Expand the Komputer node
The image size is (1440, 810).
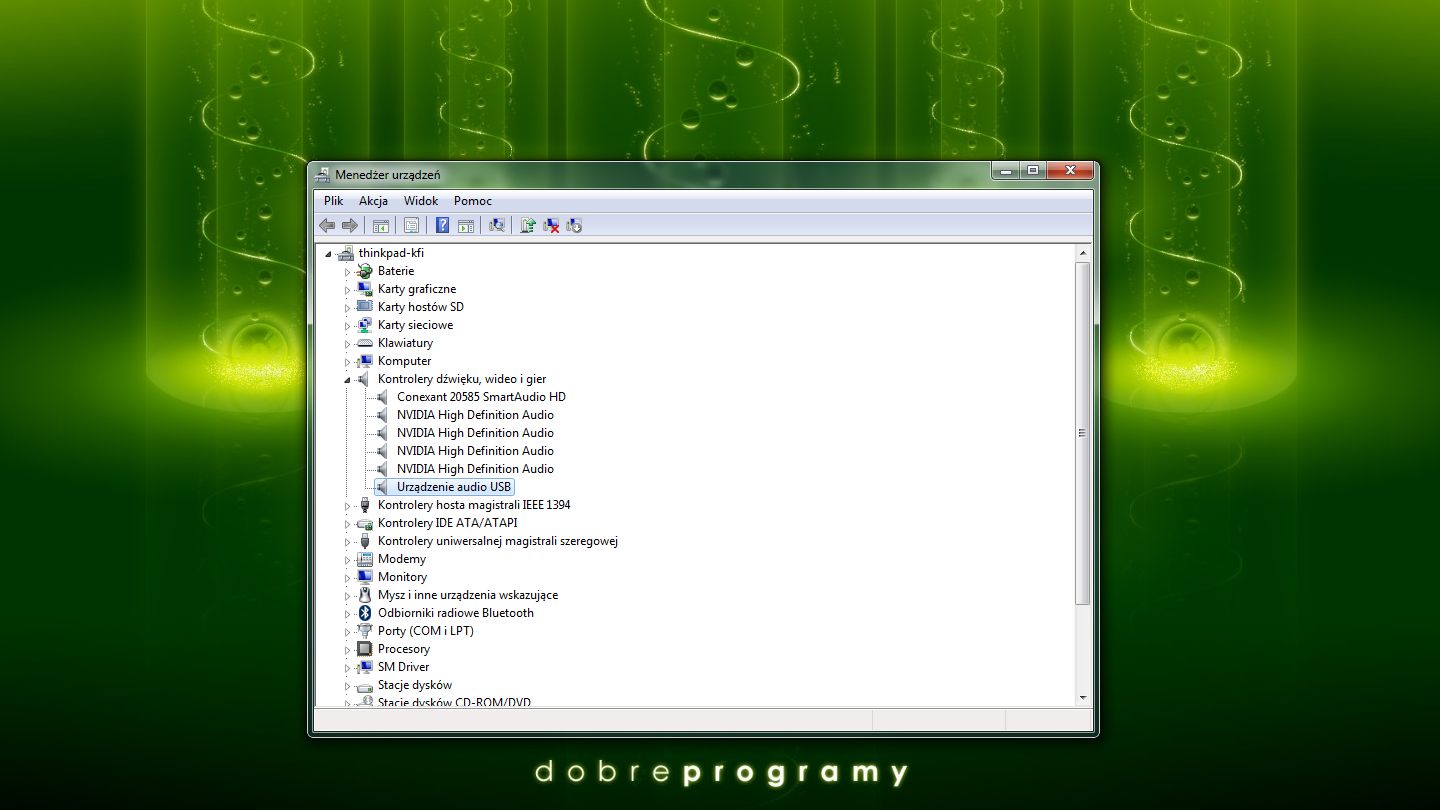click(x=347, y=362)
